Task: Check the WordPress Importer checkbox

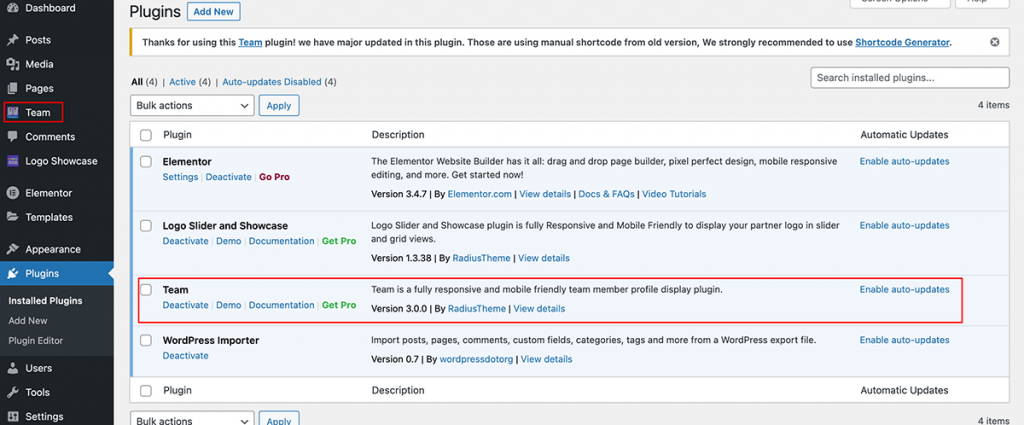Action: coord(146,340)
